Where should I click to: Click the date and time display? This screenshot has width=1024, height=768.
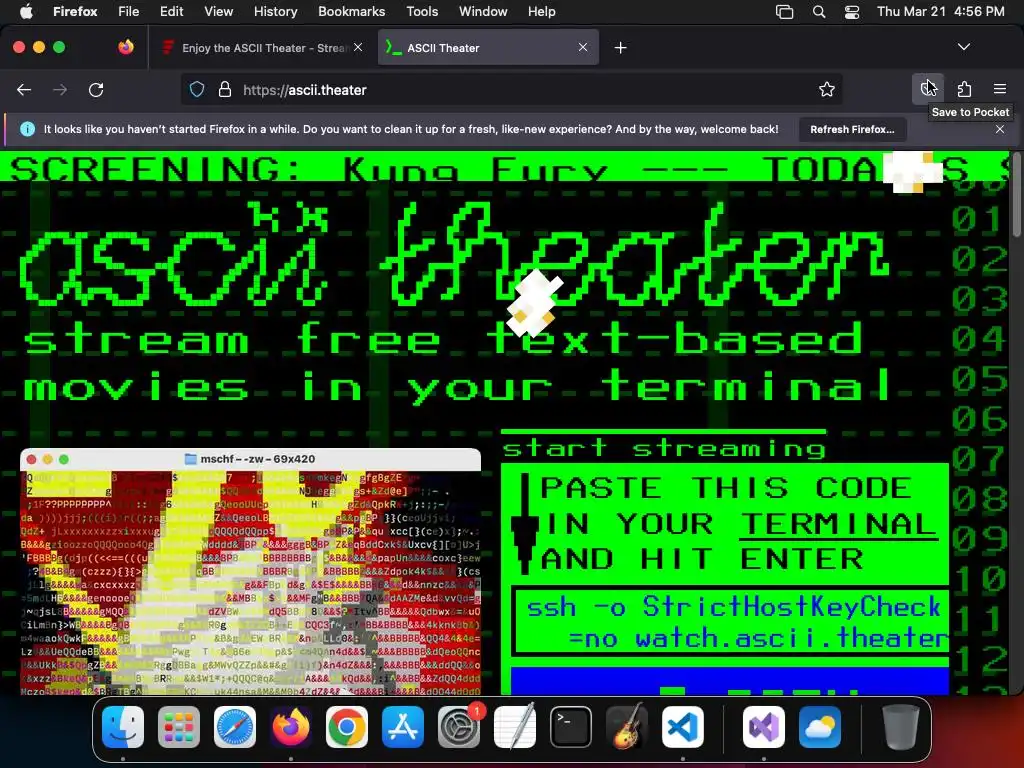940,12
